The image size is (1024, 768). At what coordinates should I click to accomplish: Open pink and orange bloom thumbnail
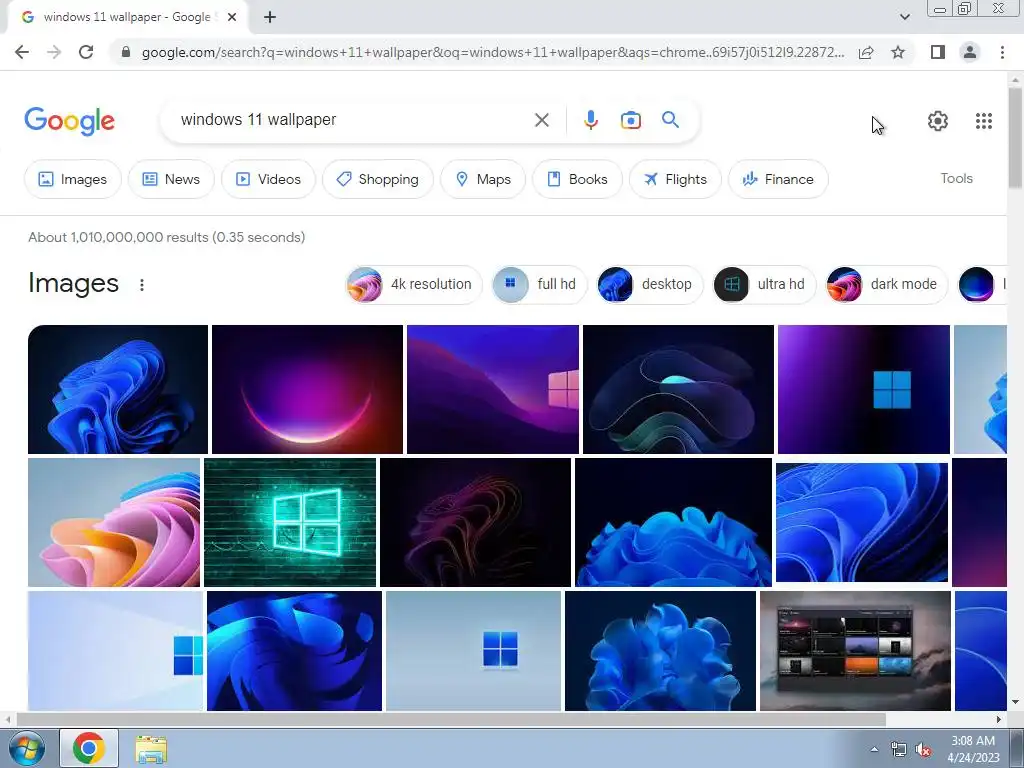[114, 522]
